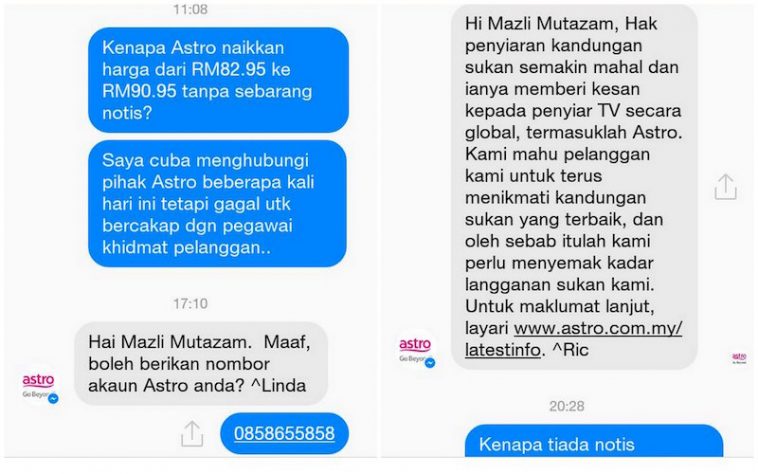Tap the 20:28 timestamp
The image size is (758, 474).
pos(567,406)
